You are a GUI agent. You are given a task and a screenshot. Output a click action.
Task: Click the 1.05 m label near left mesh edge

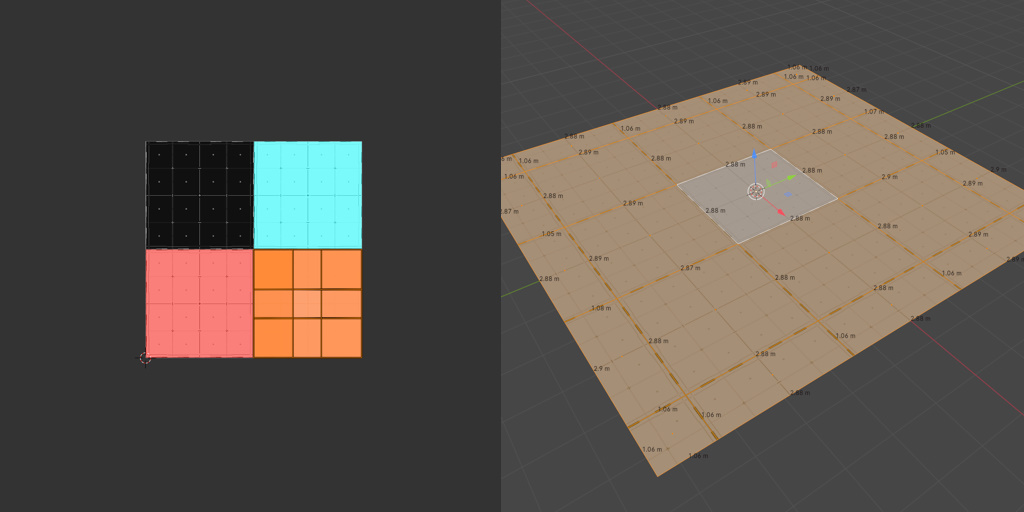click(x=551, y=233)
